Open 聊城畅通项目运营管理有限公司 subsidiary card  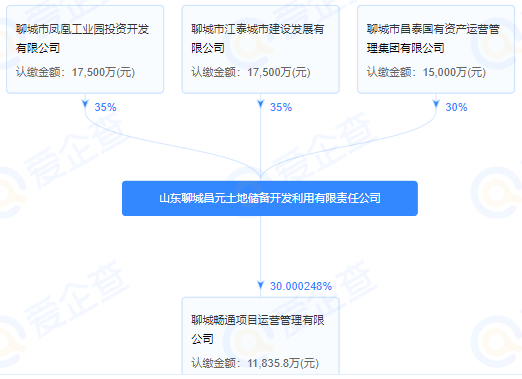pyautogui.click(x=260, y=336)
